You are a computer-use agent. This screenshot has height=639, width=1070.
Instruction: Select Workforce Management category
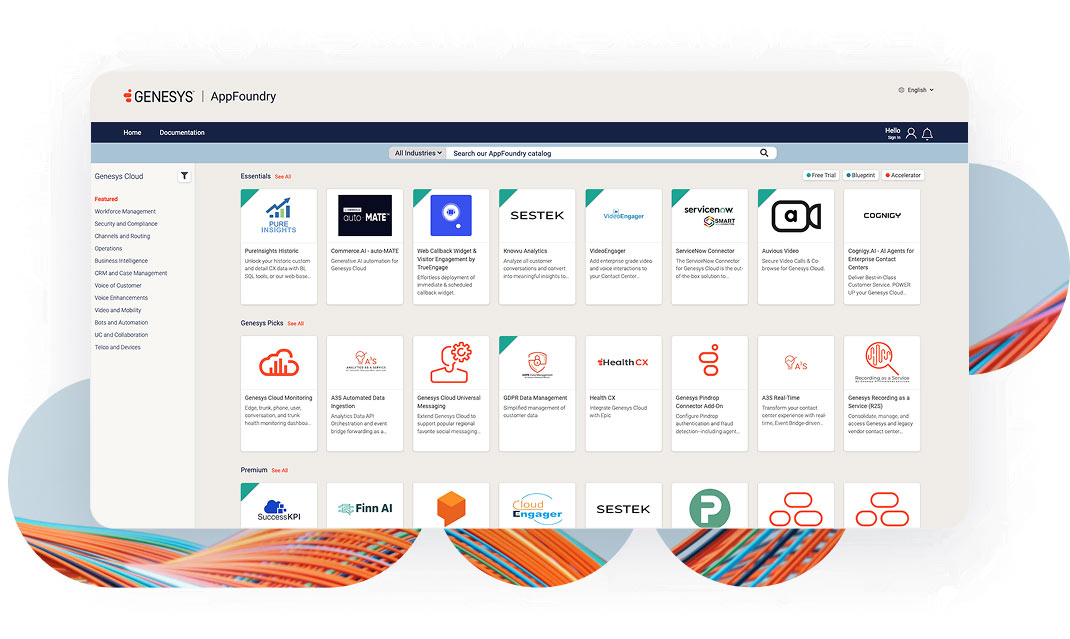point(125,212)
